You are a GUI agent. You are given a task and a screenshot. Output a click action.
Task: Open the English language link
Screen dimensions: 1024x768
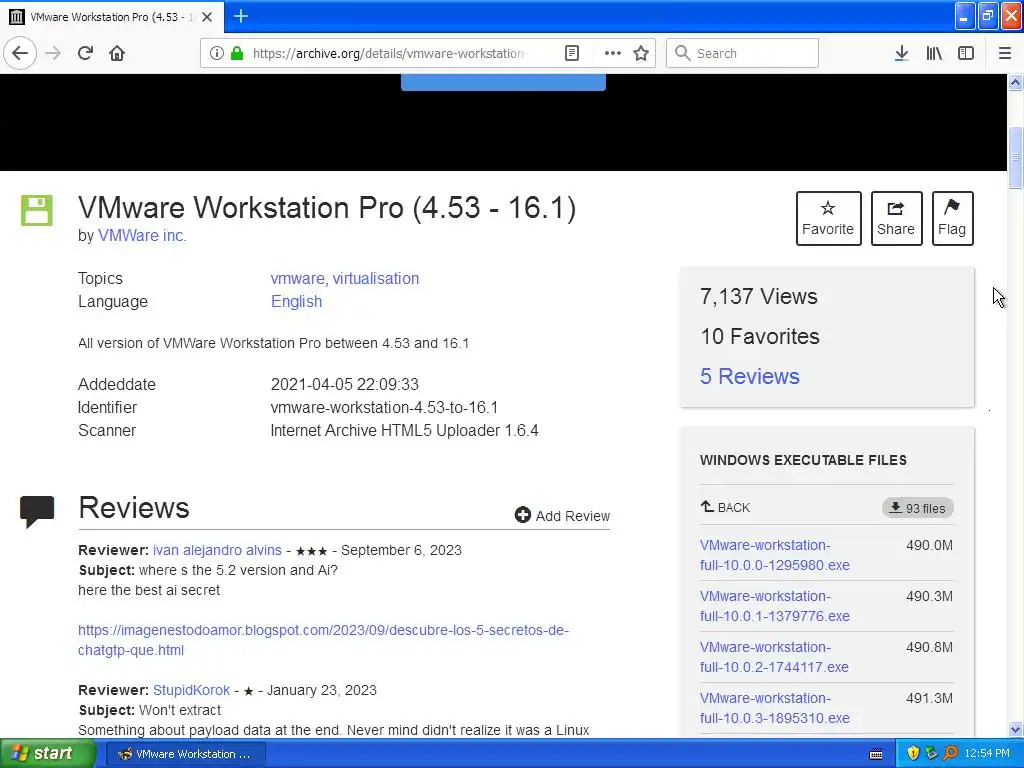(296, 301)
